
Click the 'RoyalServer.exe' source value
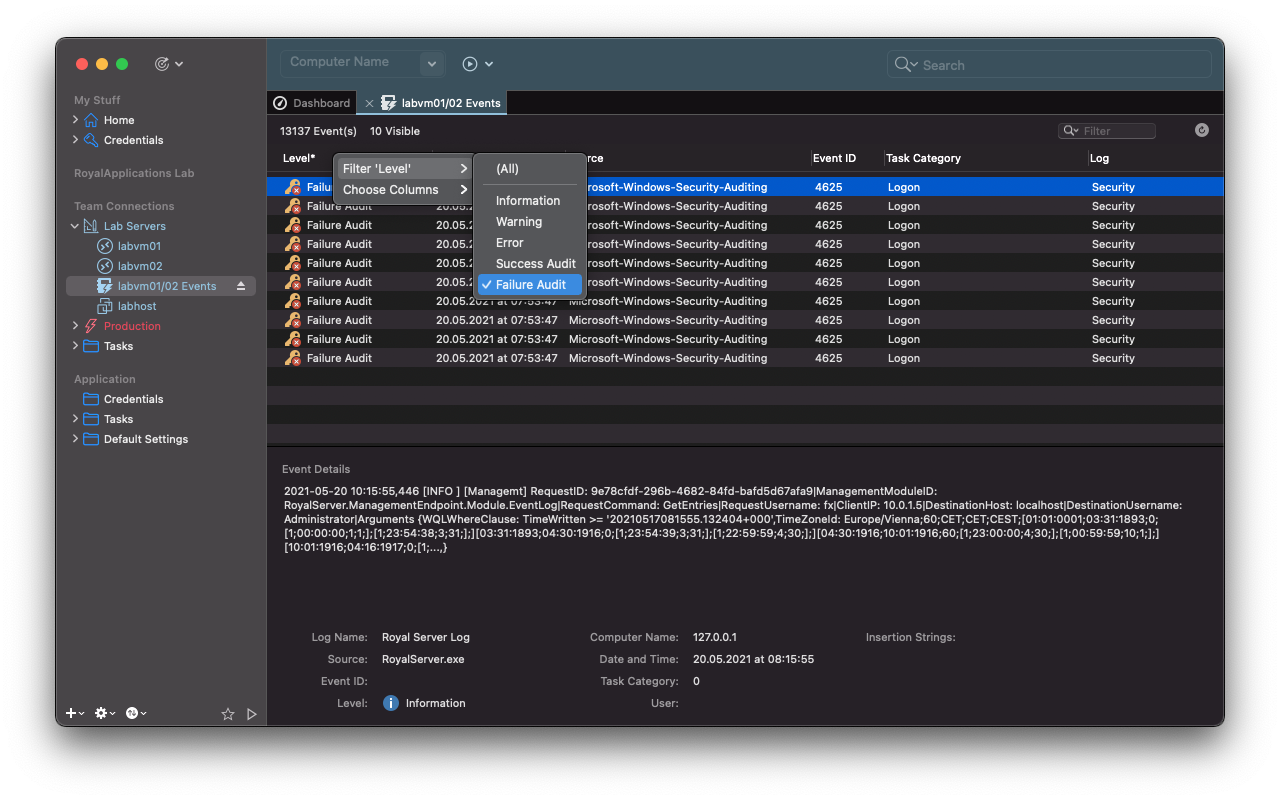(x=423, y=659)
